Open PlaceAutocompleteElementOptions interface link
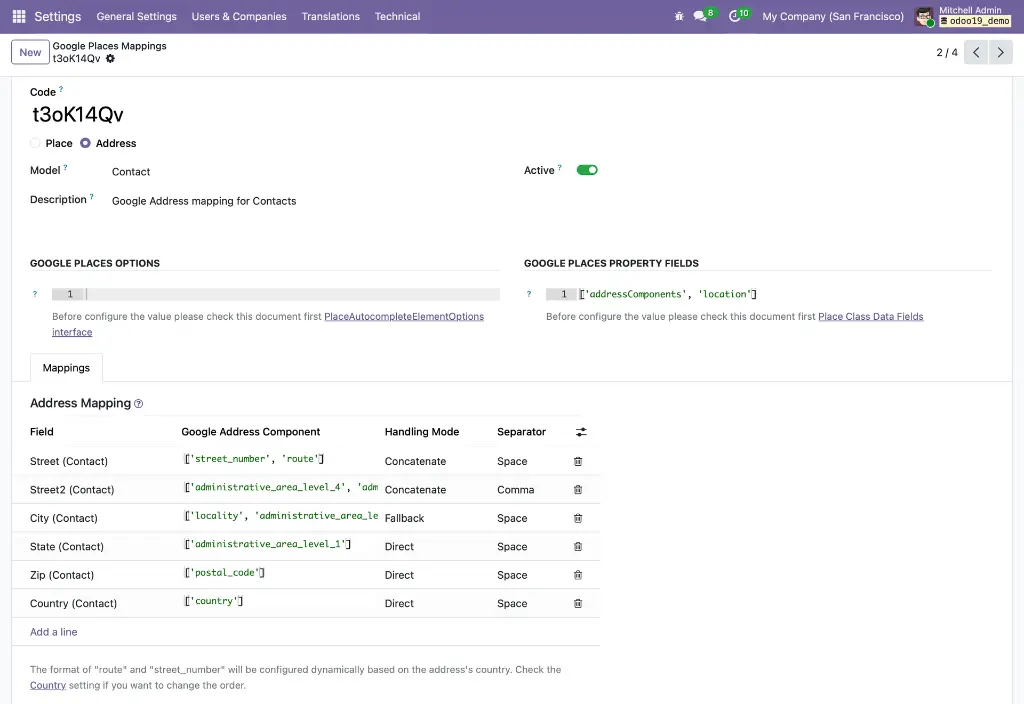This screenshot has height=704, width=1024. click(404, 317)
